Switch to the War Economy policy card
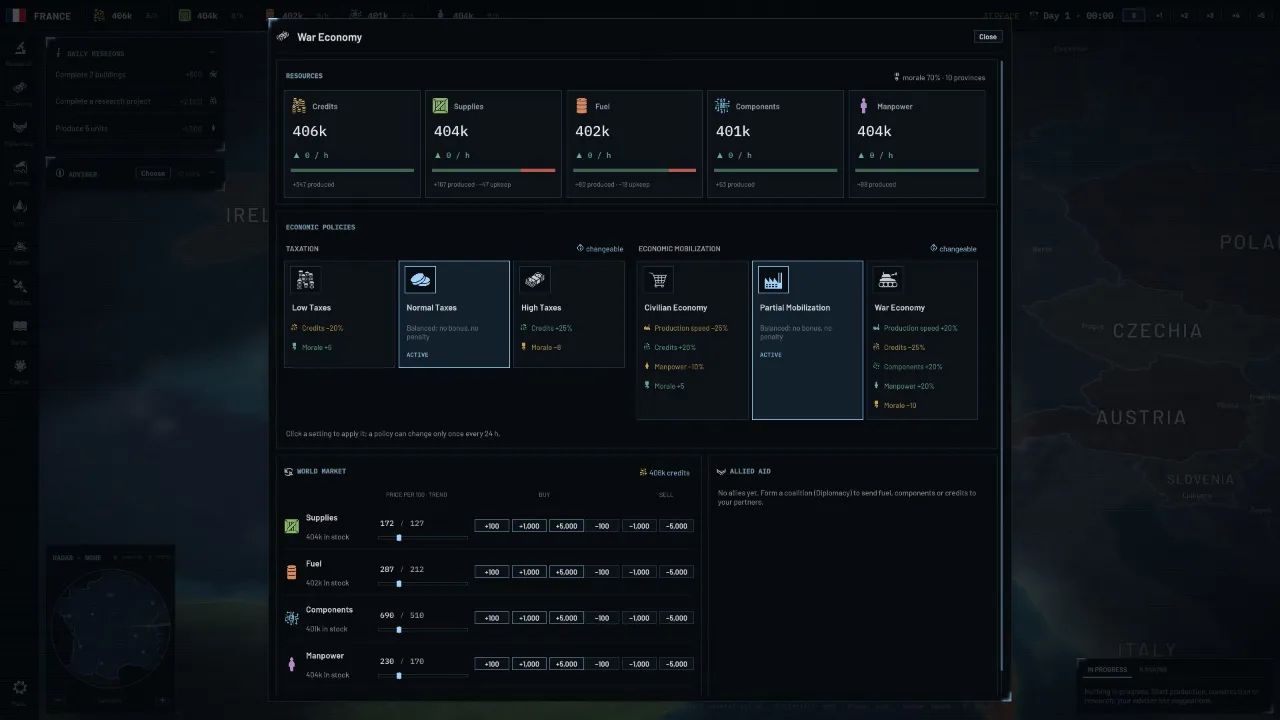The height and width of the screenshot is (720, 1280). tap(922, 340)
